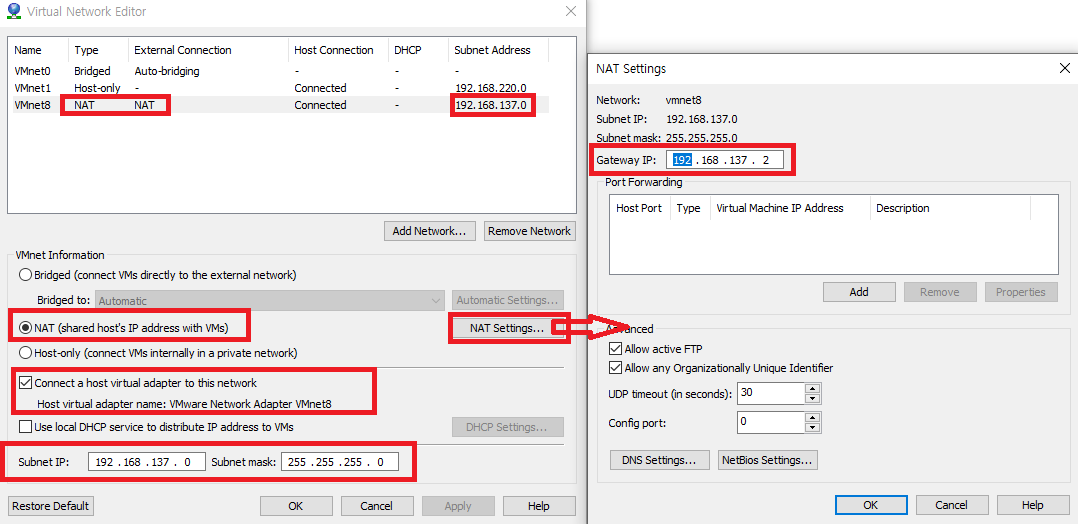Increase UDP timeout with up arrow

coord(813,389)
